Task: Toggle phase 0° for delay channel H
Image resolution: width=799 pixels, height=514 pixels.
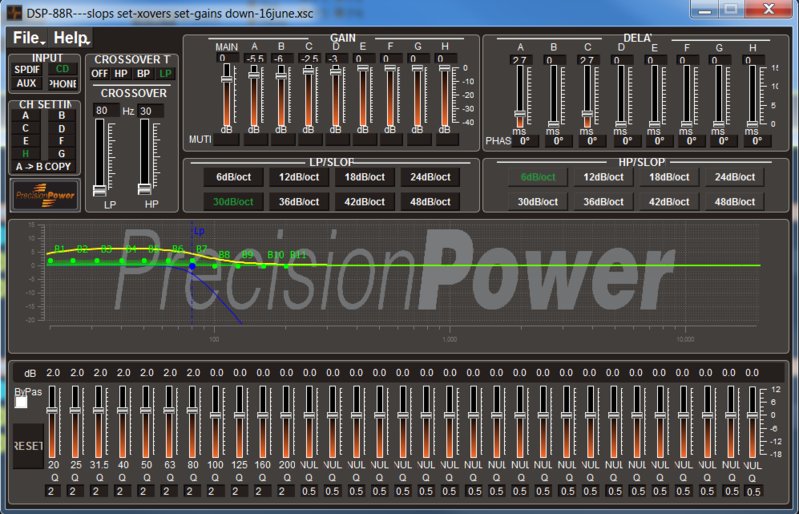Action: click(x=757, y=141)
